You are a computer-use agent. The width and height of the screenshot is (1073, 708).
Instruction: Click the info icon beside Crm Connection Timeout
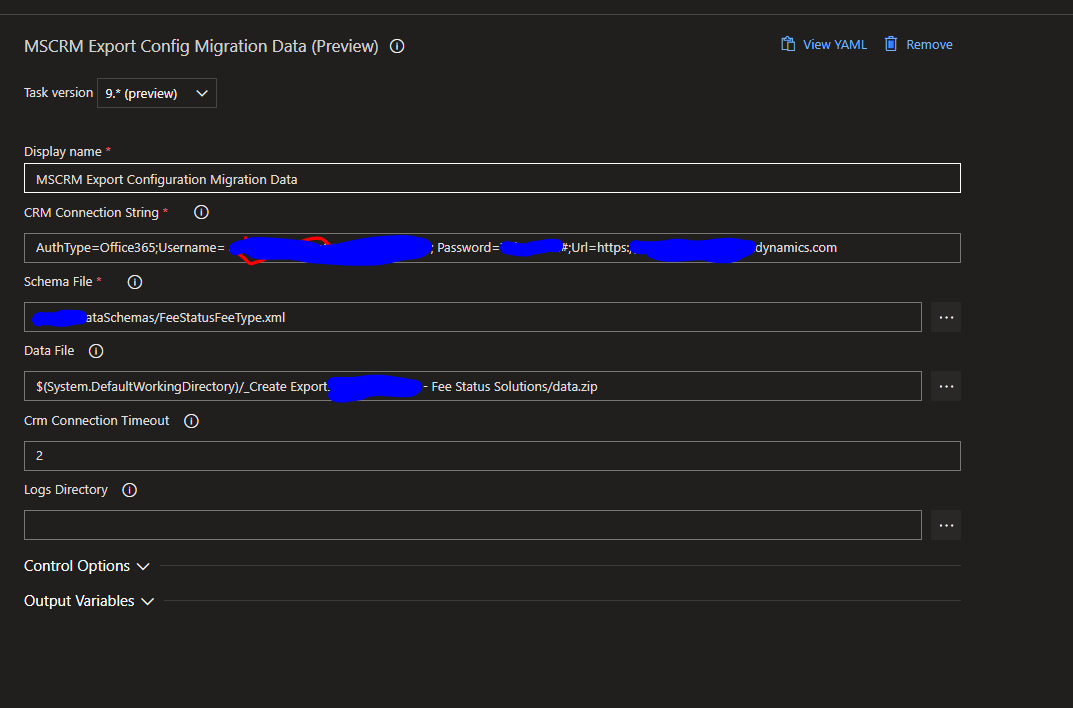pos(191,420)
